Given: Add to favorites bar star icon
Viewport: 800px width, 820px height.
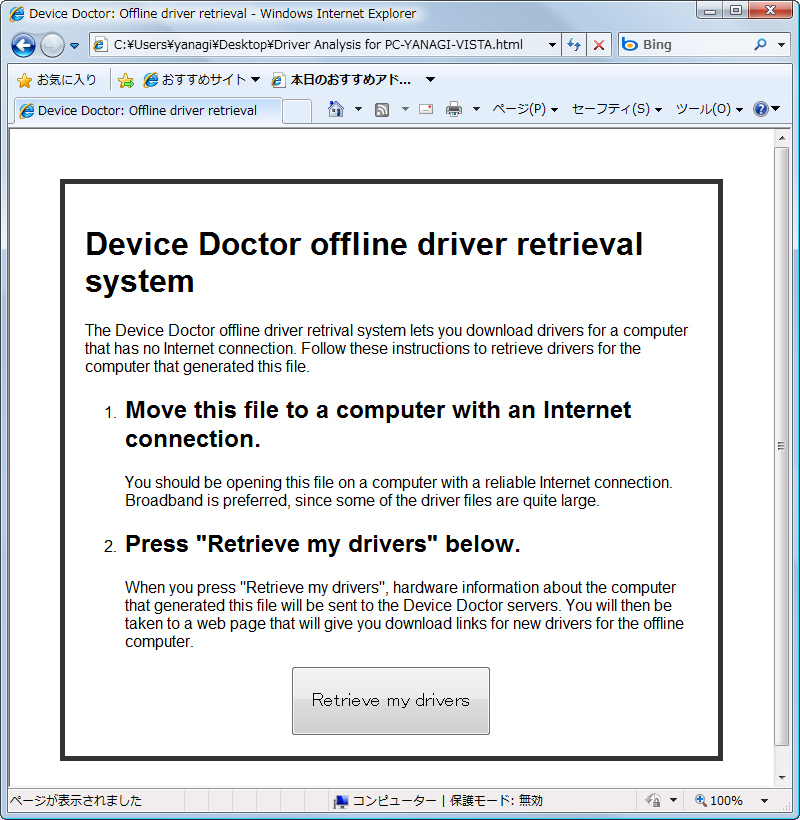Looking at the screenshot, I should click(125, 80).
